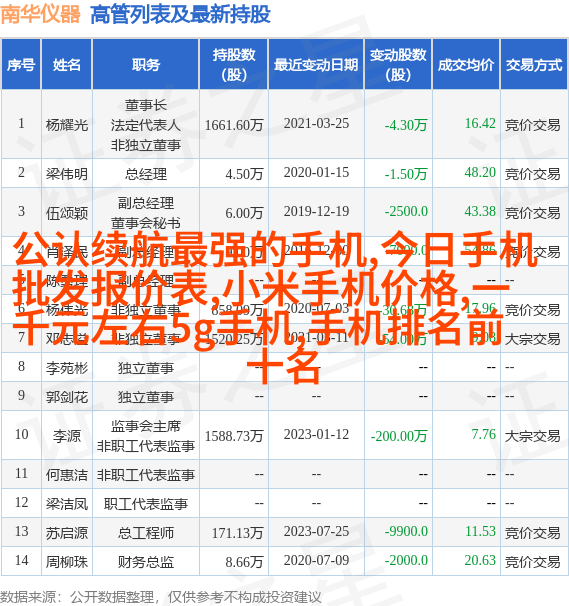Viewport: 569px width, 606px height.
Task: Click the name 李苑彬 in row 8
Action: tap(67, 368)
